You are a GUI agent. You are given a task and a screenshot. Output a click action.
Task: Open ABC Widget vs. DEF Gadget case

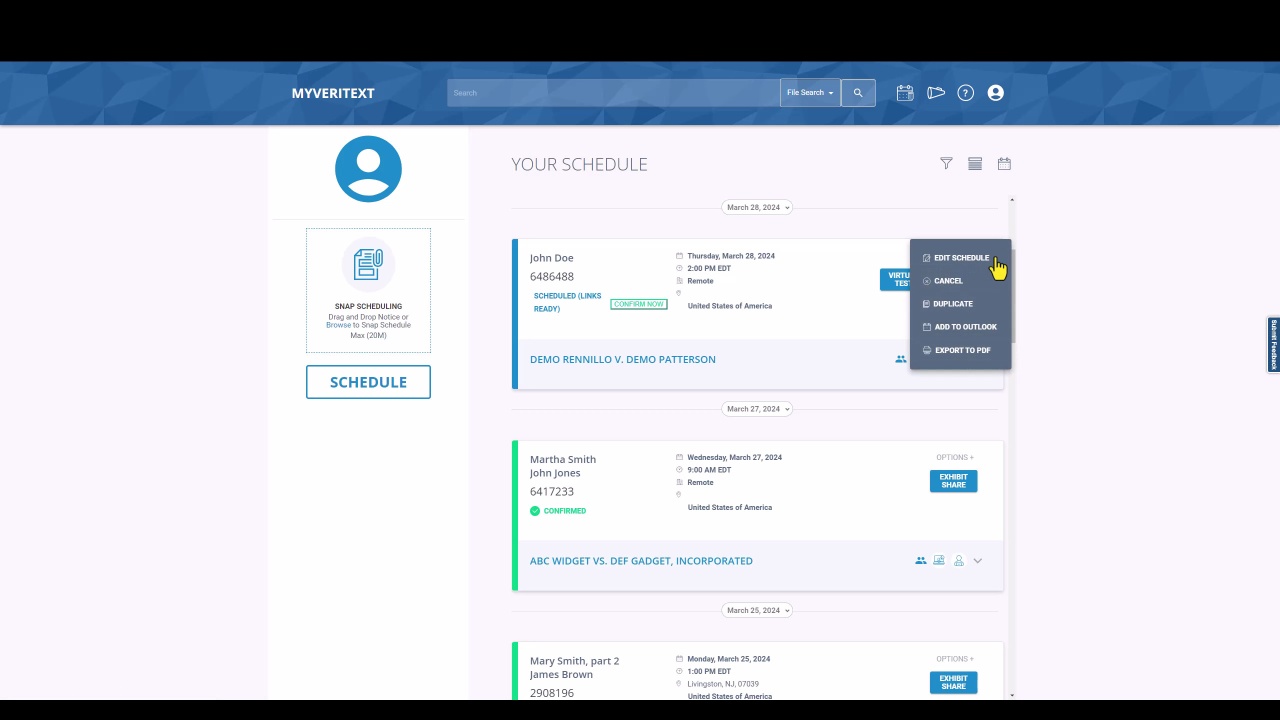coord(641,561)
